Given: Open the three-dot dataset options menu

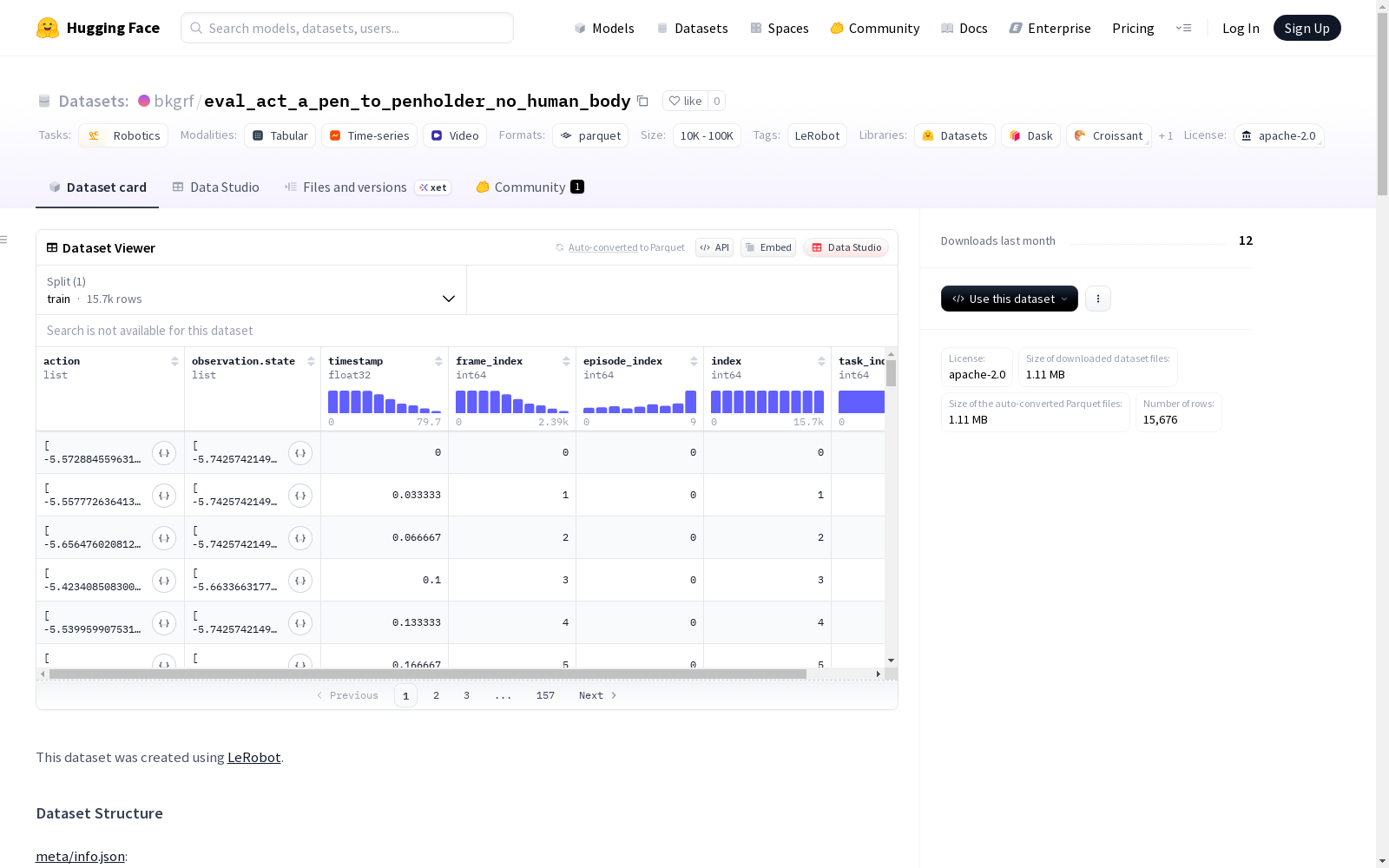Looking at the screenshot, I should click(1098, 299).
